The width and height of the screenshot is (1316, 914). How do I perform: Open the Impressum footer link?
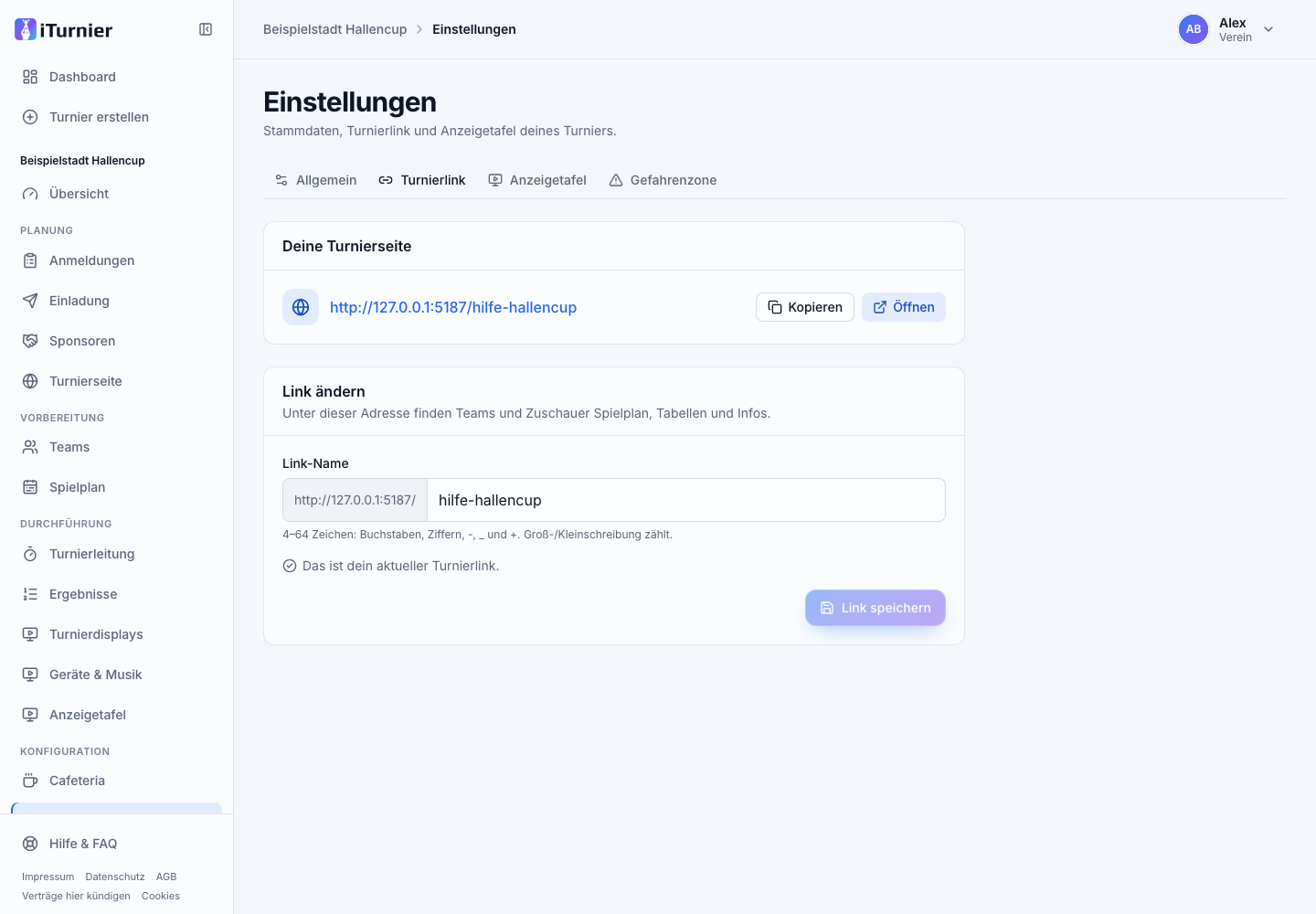click(x=48, y=877)
